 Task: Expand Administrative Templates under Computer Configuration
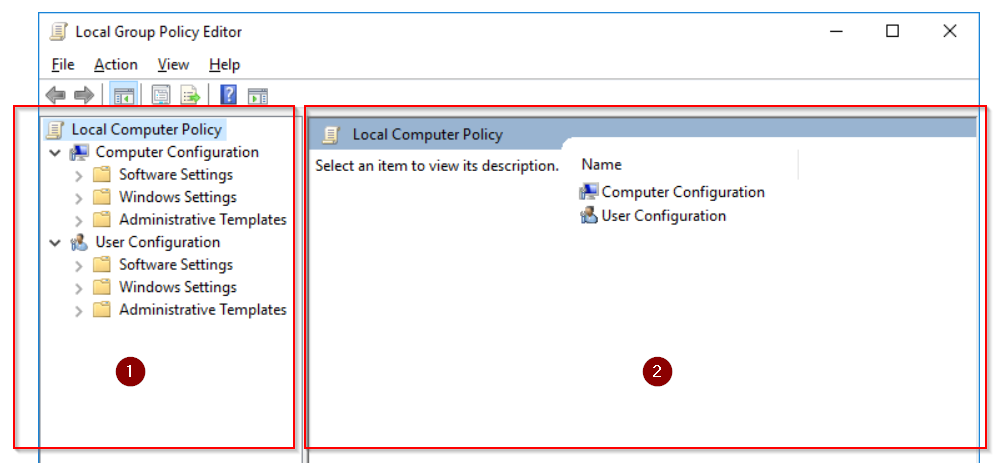79,220
